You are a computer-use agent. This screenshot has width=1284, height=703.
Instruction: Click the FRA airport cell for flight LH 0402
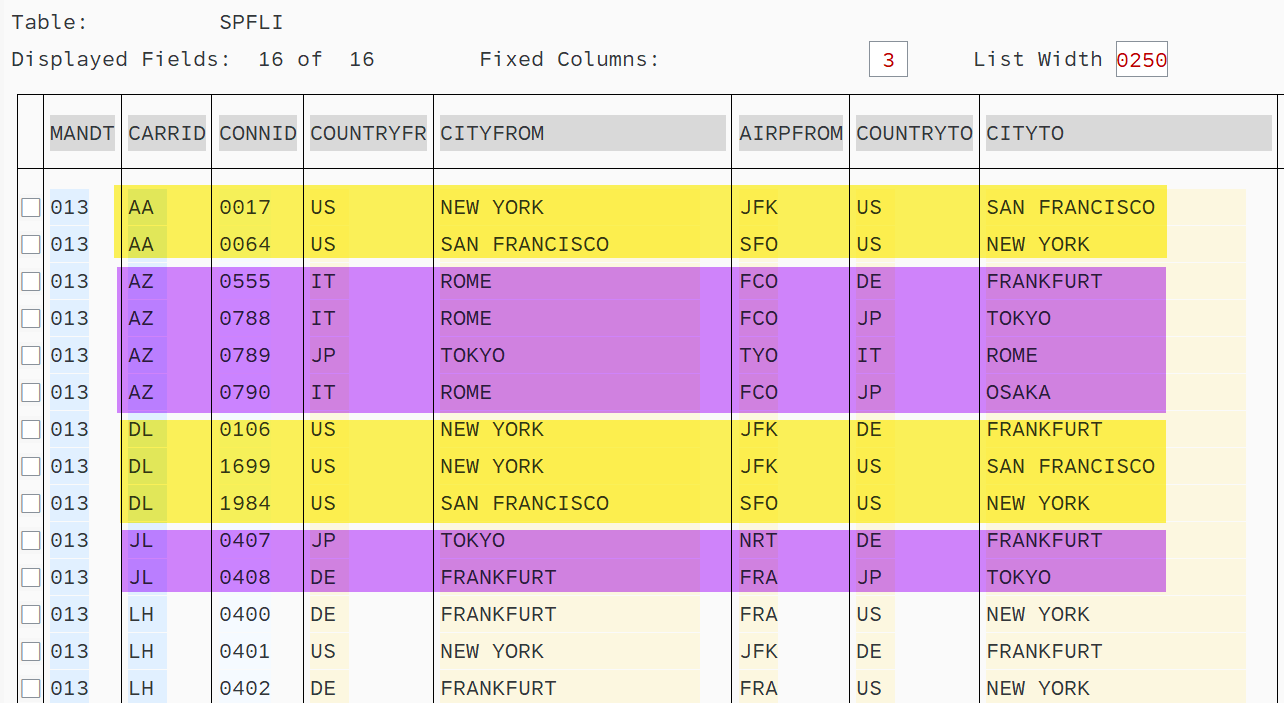(758, 688)
